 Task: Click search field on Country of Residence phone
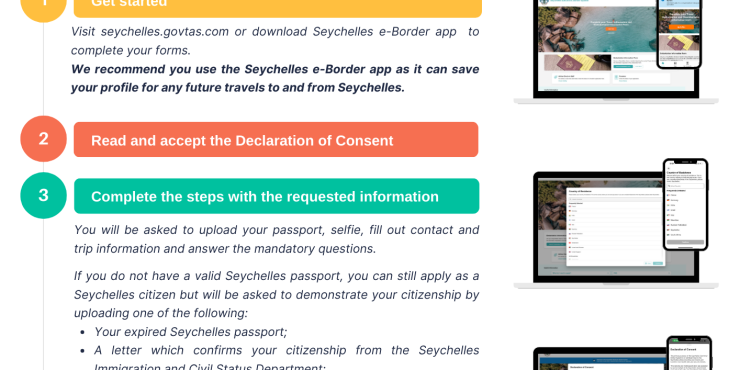pos(685,186)
